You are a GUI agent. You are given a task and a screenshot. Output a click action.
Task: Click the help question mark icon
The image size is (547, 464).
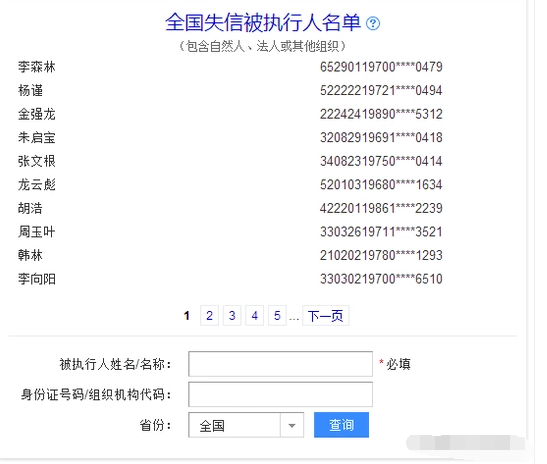click(373, 23)
